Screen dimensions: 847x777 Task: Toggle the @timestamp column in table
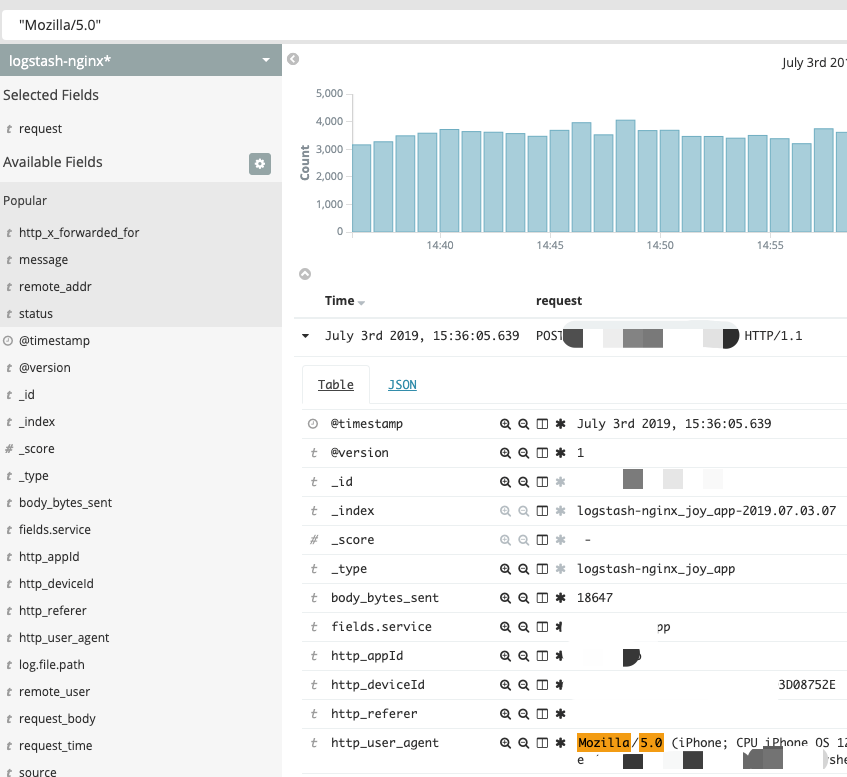pyautogui.click(x=542, y=424)
